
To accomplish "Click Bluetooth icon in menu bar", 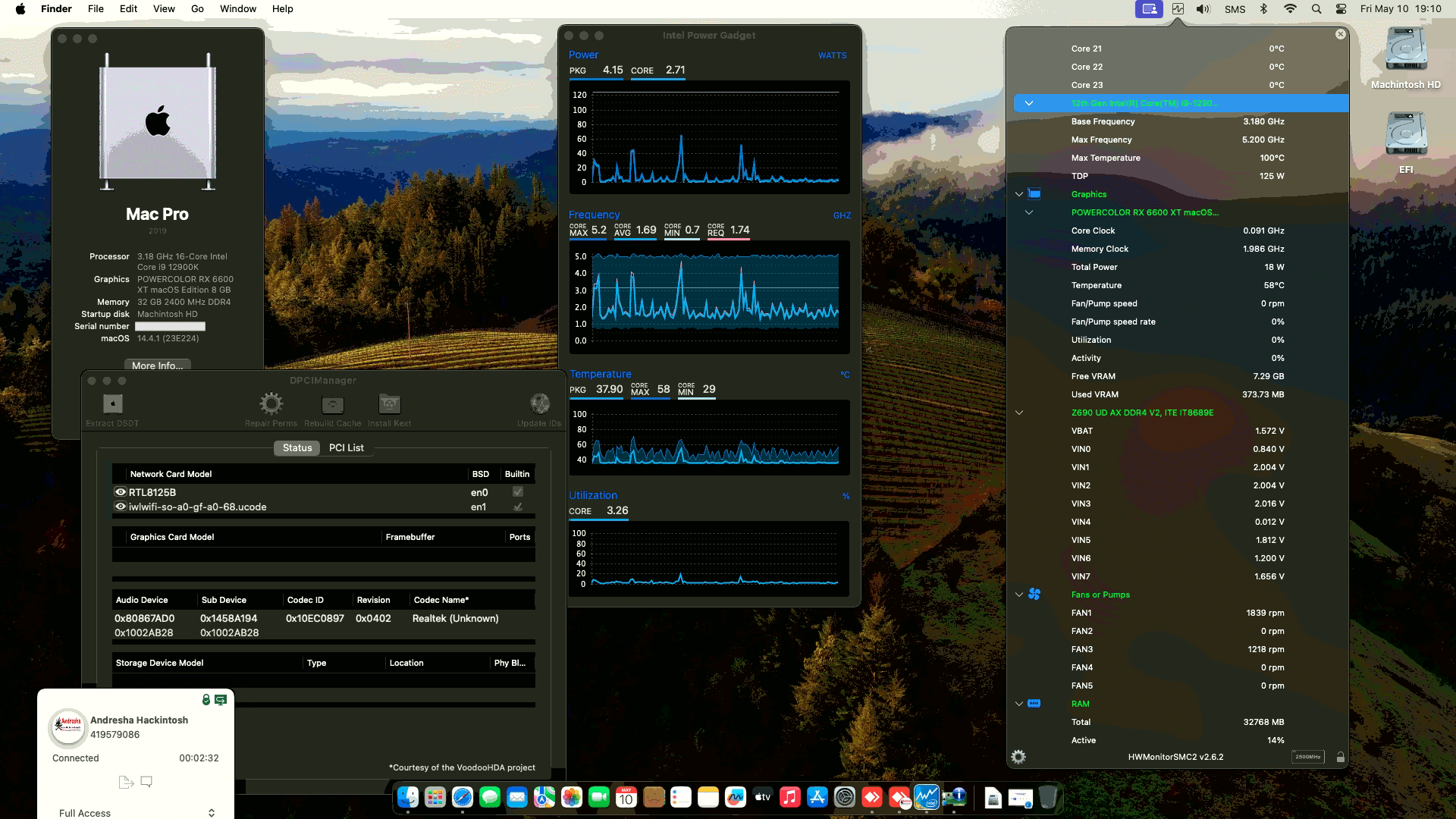I will click(1263, 9).
